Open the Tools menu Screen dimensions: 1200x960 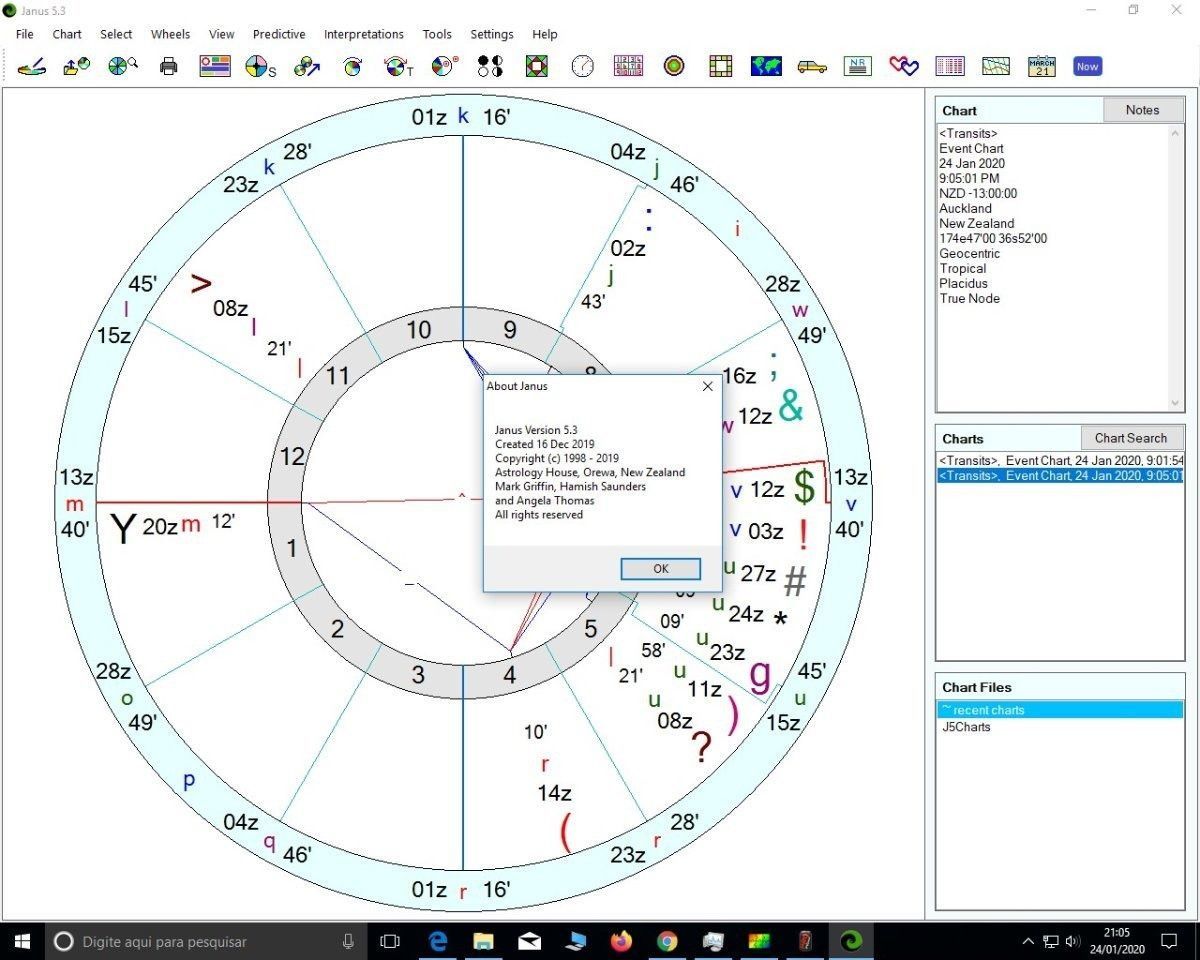pyautogui.click(x=437, y=34)
